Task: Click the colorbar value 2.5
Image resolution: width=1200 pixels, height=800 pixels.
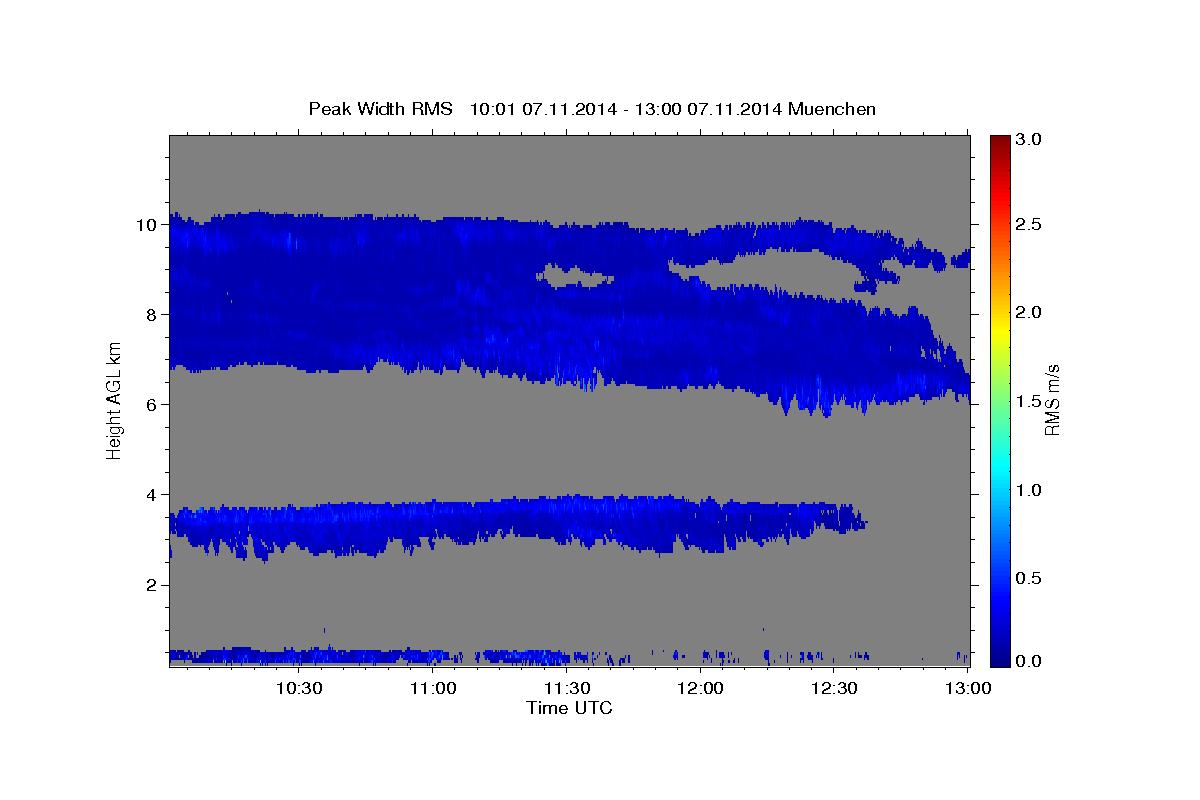Action: point(1030,225)
